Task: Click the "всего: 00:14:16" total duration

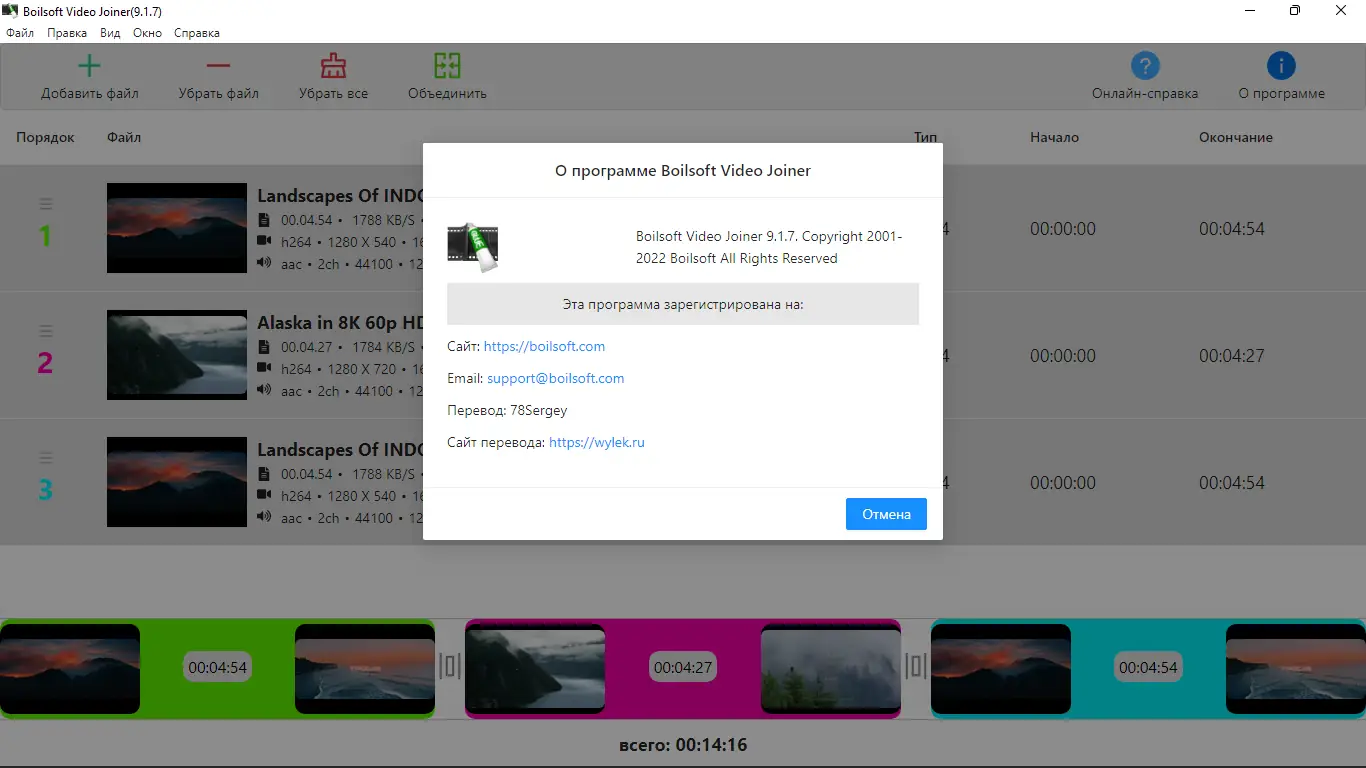Action: (683, 745)
